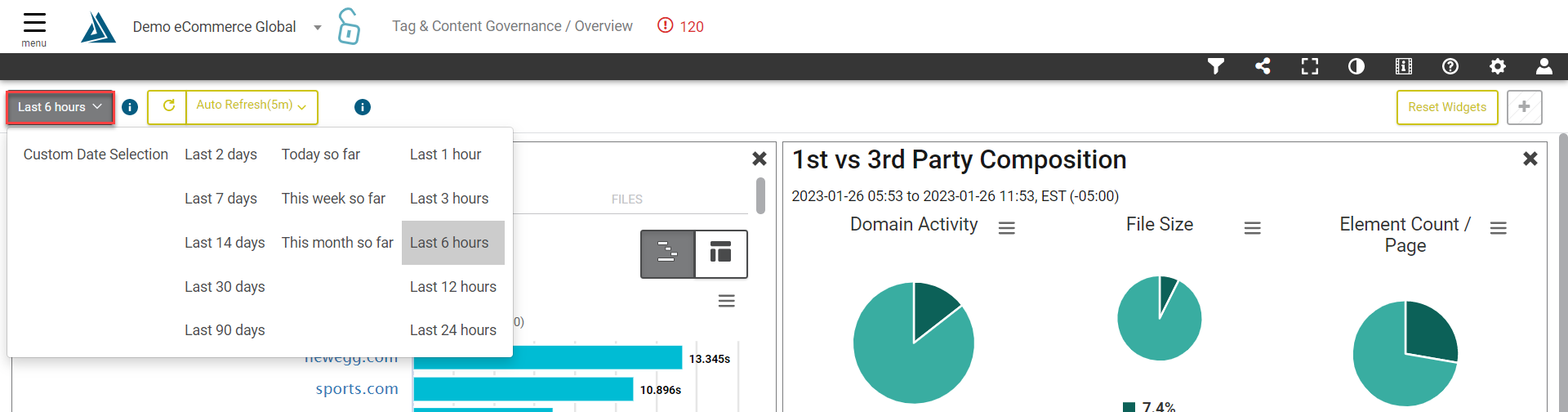This screenshot has height=412, width=1568.
Task: Click the unlocked padlock icon
Action: tap(349, 26)
